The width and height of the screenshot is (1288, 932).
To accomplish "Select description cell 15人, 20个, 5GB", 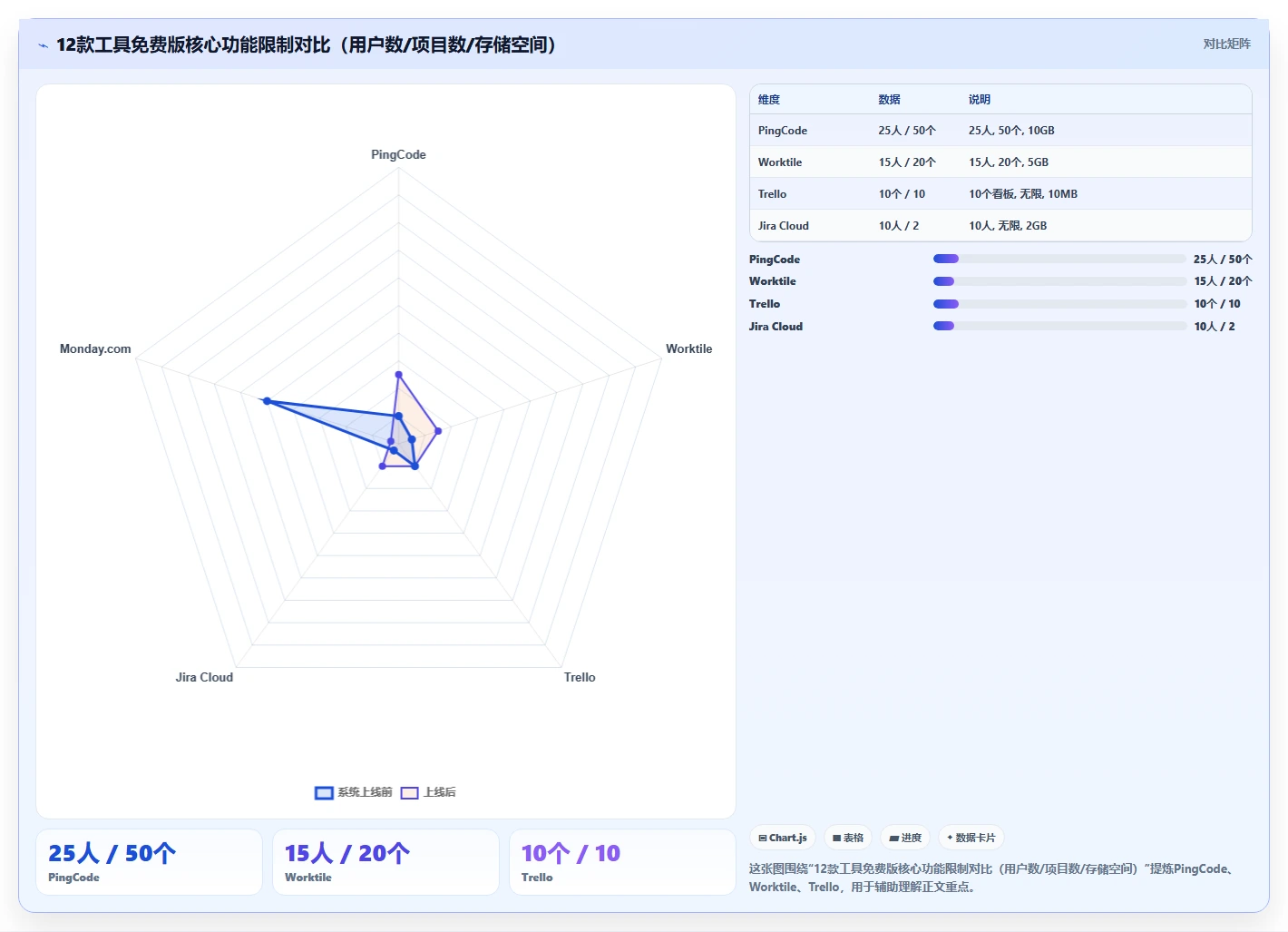I will pyautogui.click(x=1009, y=162).
